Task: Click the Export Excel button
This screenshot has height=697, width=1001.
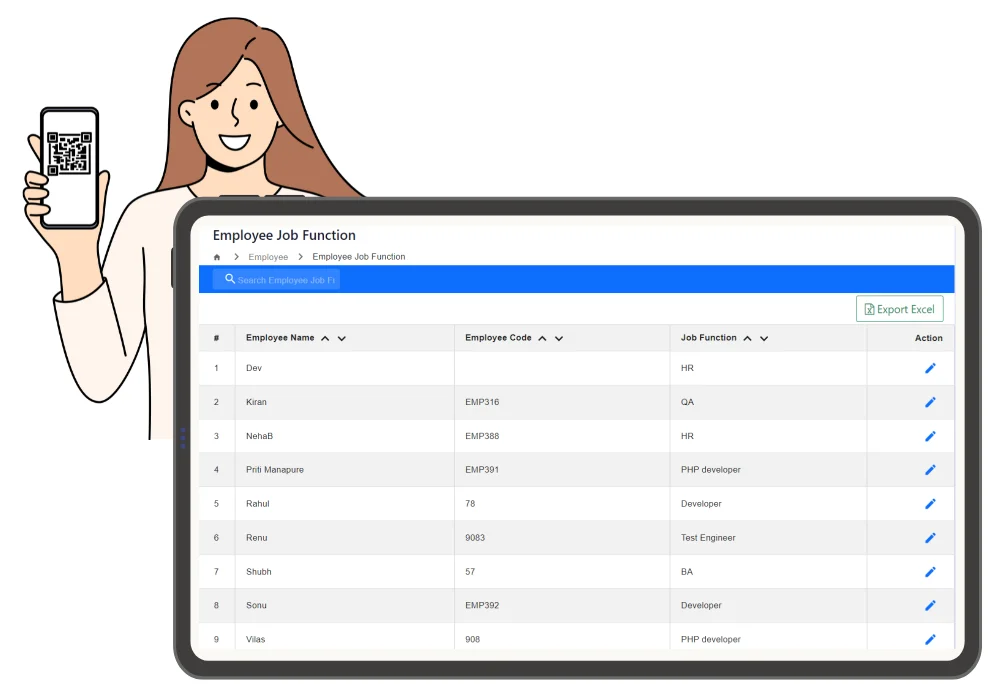Action: point(899,309)
